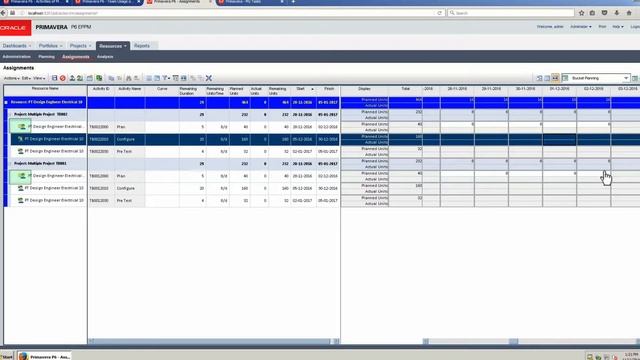Viewport: 640px width, 360px height.
Task: Select the Assignments subtab
Action: (76, 57)
